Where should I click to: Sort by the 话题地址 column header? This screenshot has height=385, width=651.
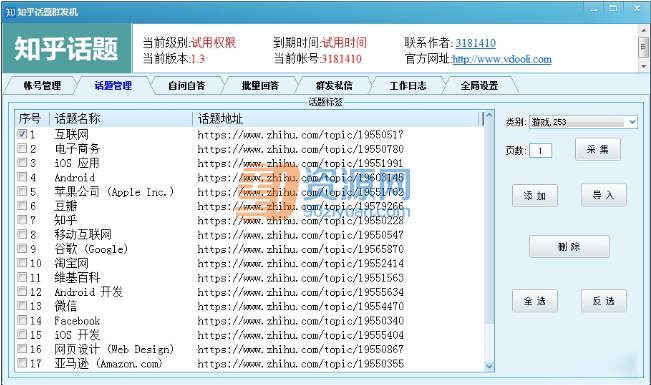click(335, 119)
